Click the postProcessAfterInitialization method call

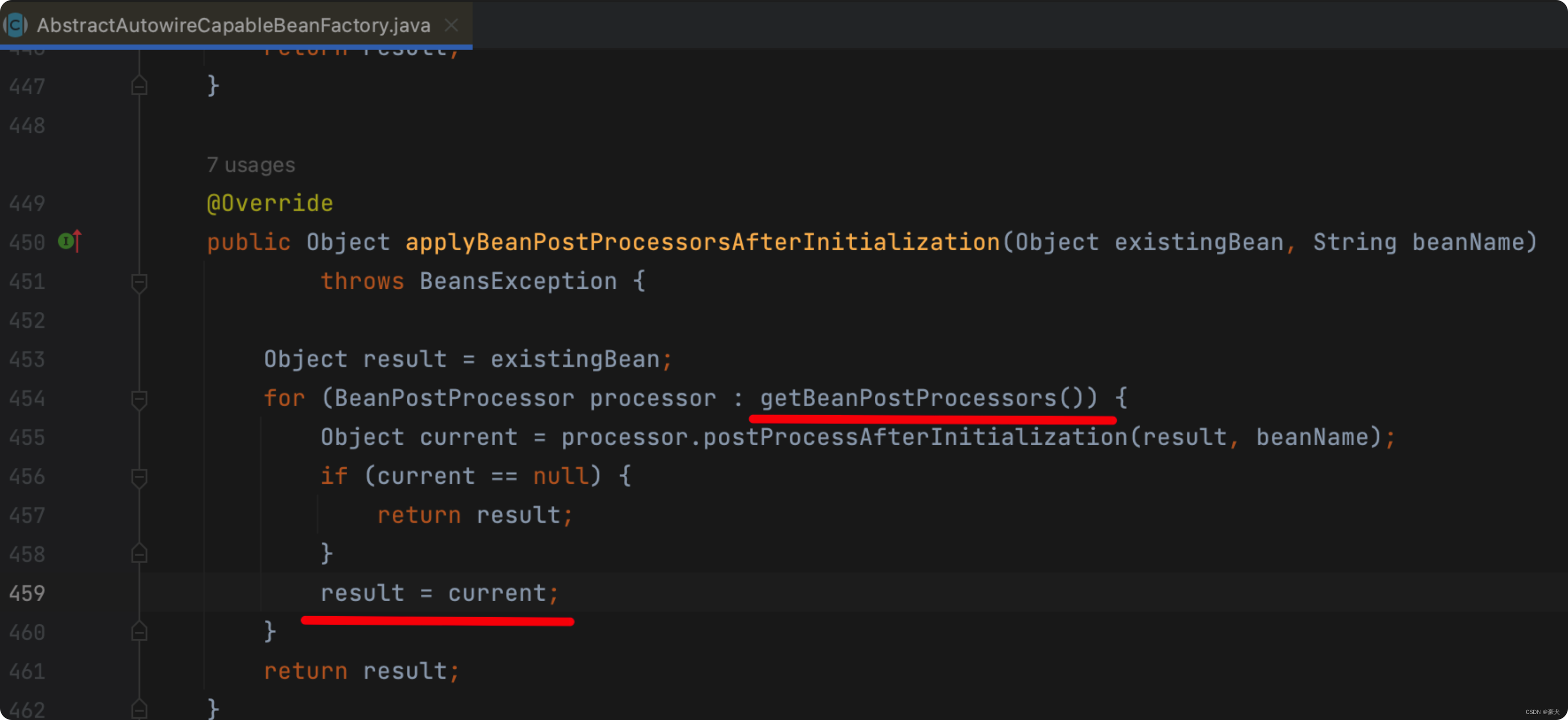point(915,437)
